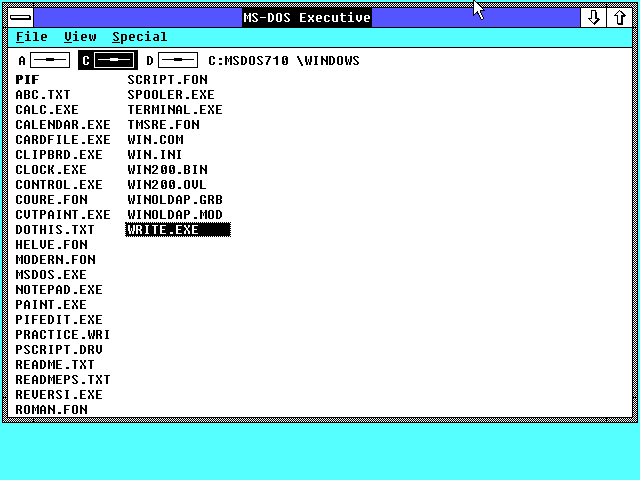Select the PIF directory entry
Screen dimensions: 640x480
[x=27, y=80]
